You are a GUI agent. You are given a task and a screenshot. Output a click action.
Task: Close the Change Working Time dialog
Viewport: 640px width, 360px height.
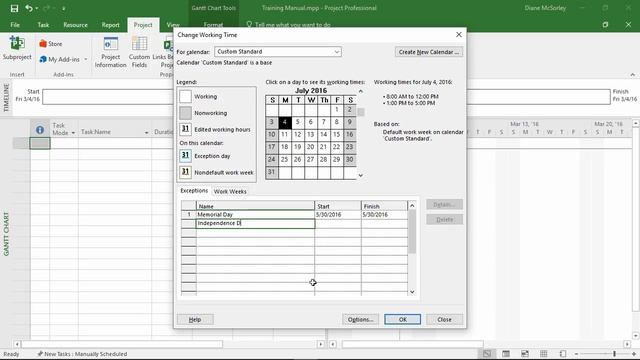[x=459, y=35]
